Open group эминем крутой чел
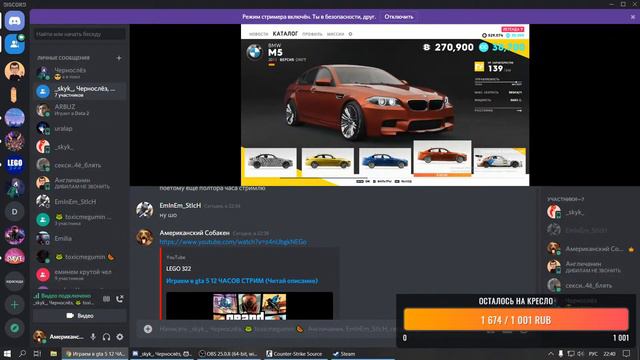 click(x=80, y=274)
